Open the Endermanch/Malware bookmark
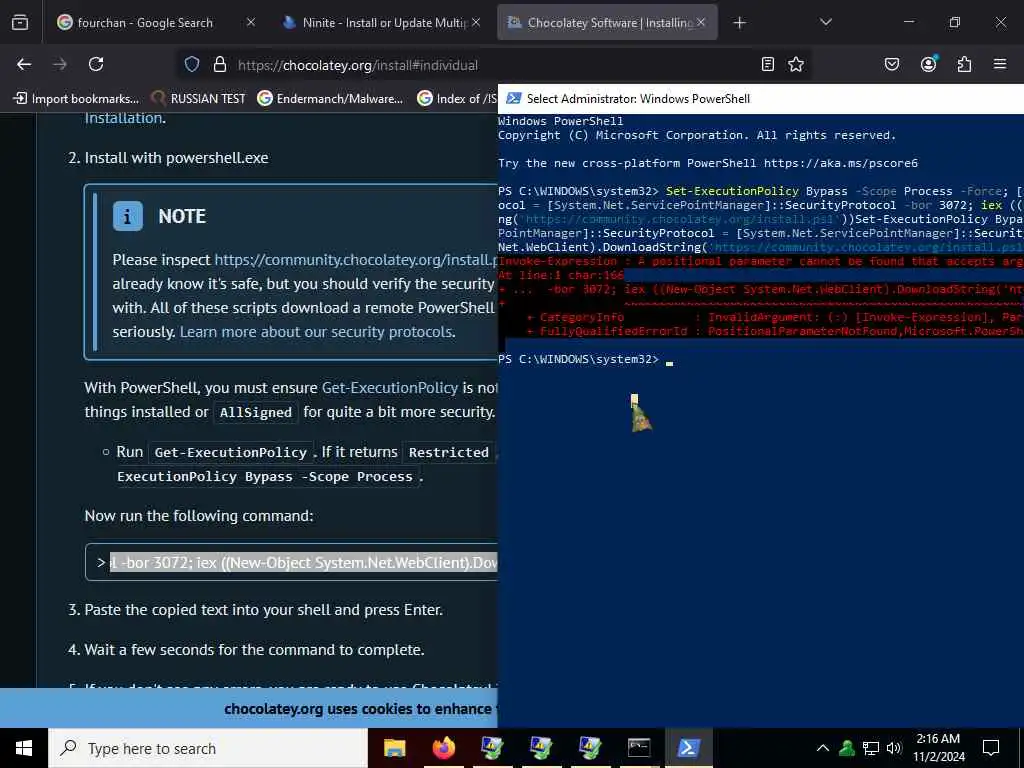The image size is (1024, 768). (x=330, y=99)
